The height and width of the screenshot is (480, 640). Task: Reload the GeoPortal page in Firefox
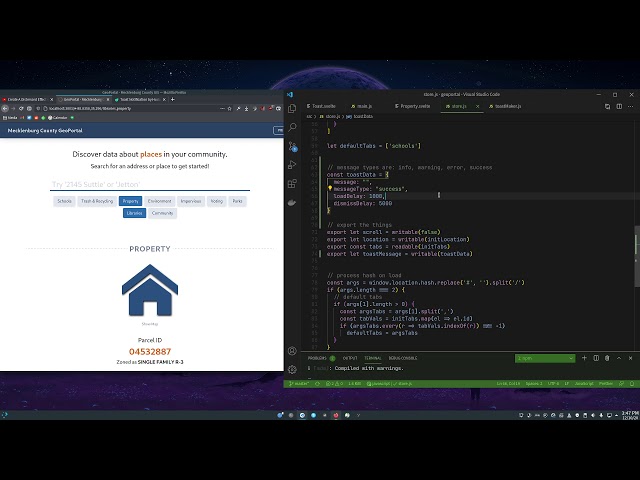(x=21, y=109)
